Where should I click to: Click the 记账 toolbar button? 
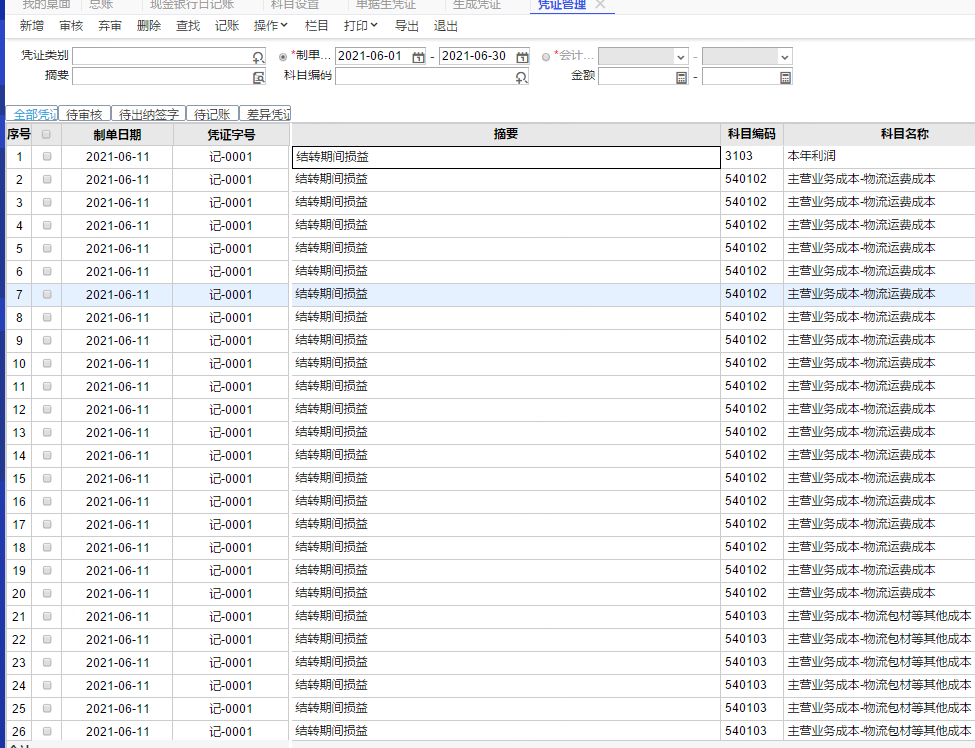[227, 25]
